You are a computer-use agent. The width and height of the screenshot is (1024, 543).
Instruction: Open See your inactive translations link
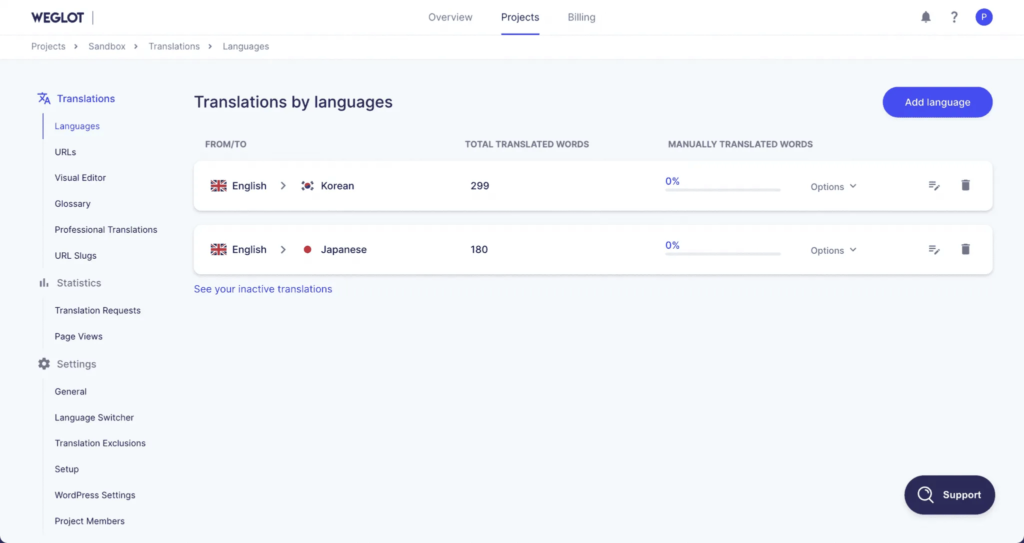[263, 289]
